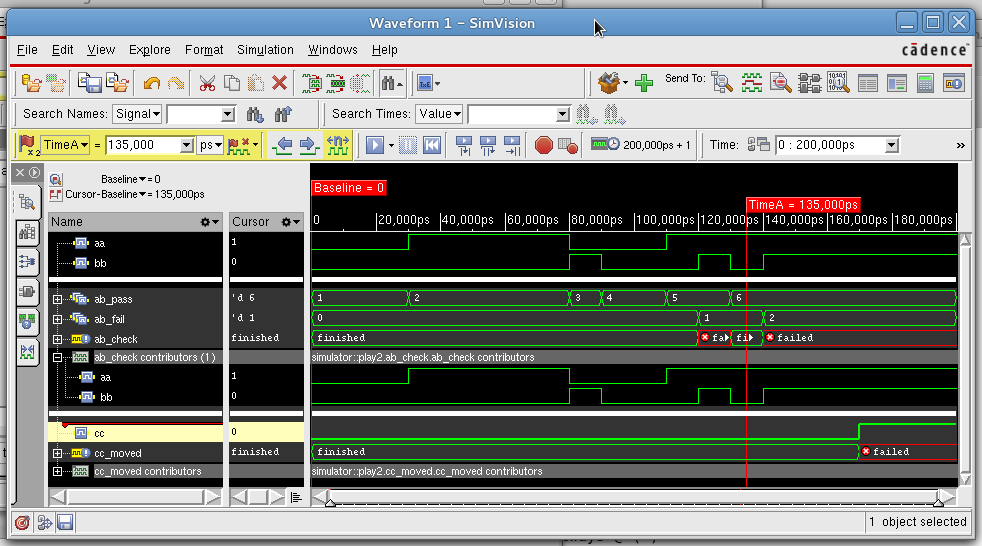Click the reset simulation rewind icon
Viewport: 982px width, 546px height.
pyautogui.click(x=432, y=145)
